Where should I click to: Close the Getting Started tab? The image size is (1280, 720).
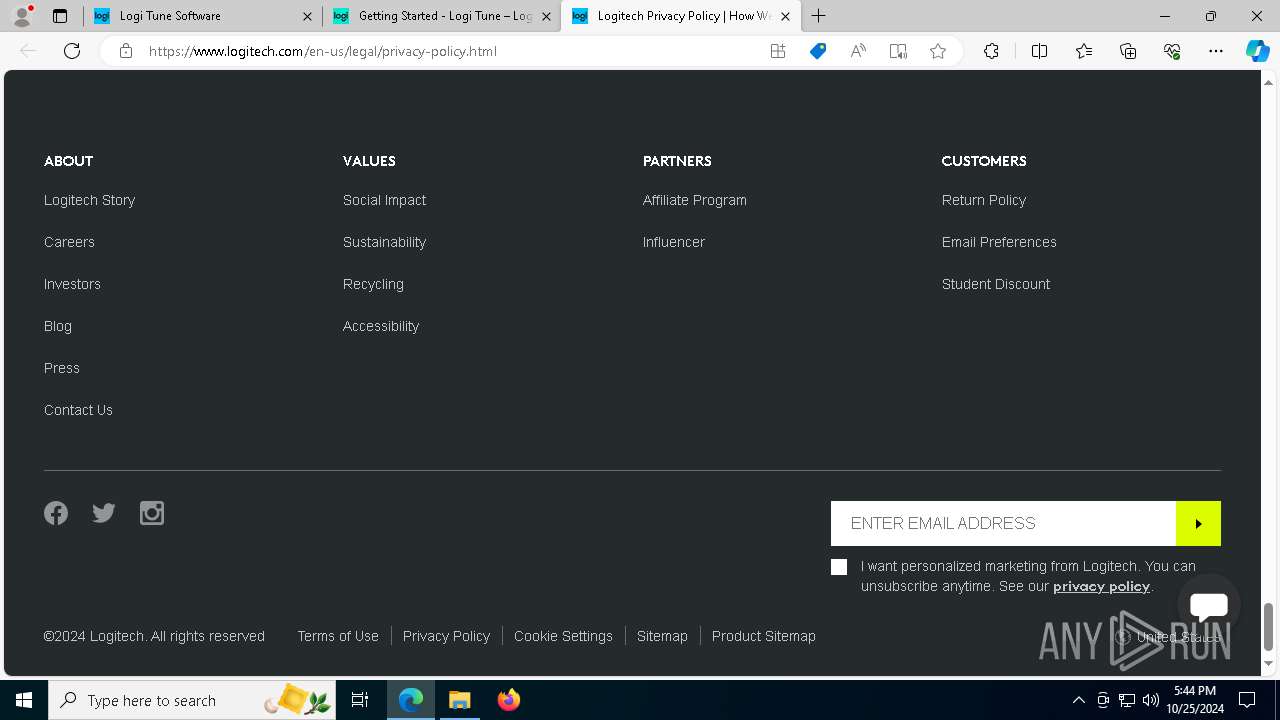point(546,16)
